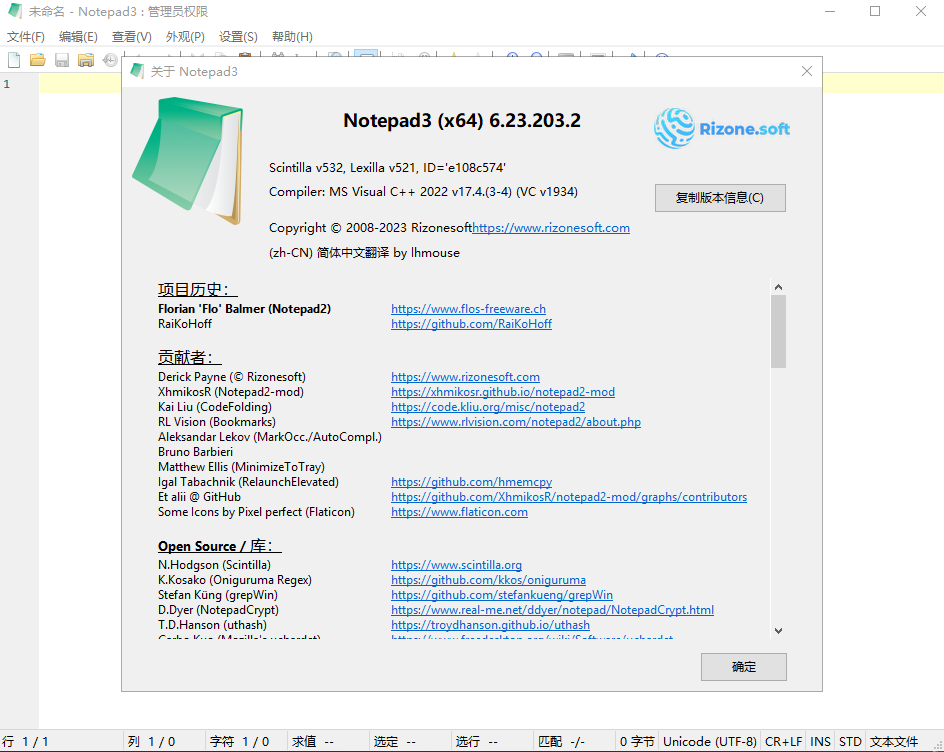Click the 'Bruno Barbieri' entry
The height and width of the screenshot is (752, 944).
[x=195, y=452]
